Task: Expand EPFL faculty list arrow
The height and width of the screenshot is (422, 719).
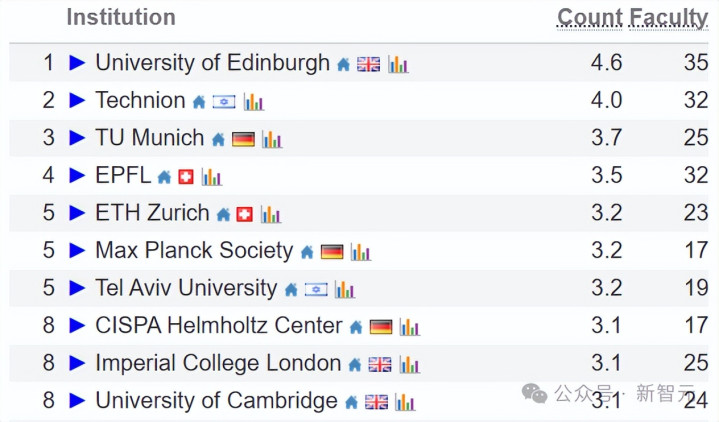Action: point(77,176)
